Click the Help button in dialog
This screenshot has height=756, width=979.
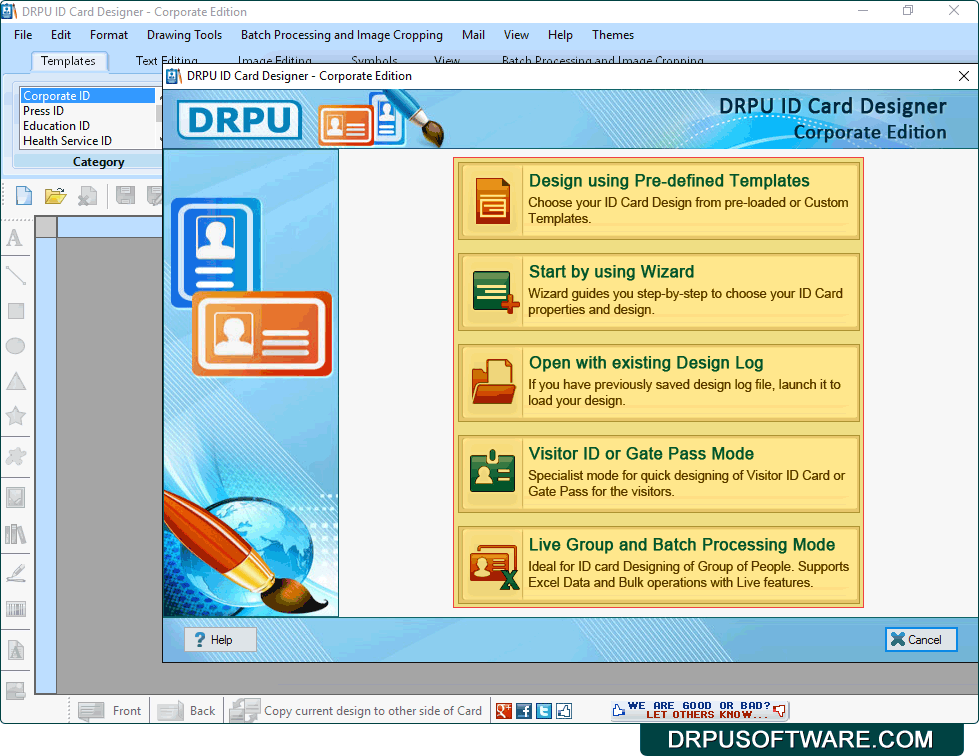point(220,639)
